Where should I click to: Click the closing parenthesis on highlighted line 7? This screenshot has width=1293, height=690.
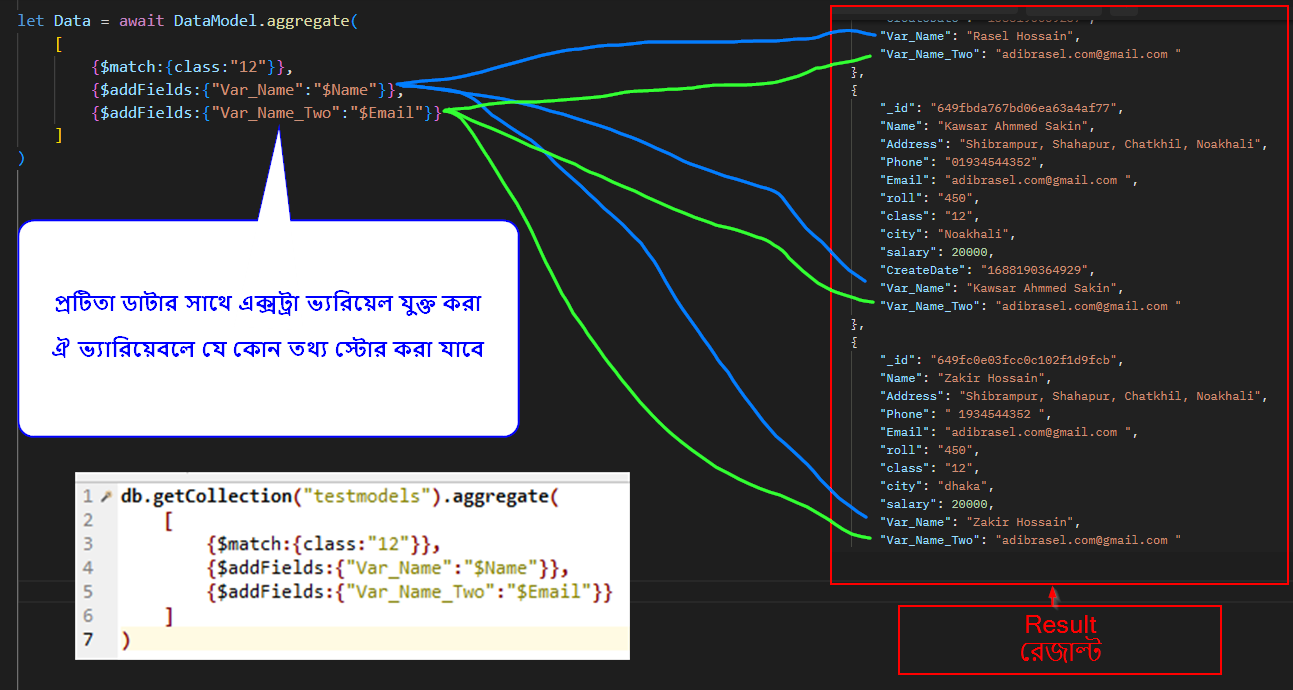(126, 639)
